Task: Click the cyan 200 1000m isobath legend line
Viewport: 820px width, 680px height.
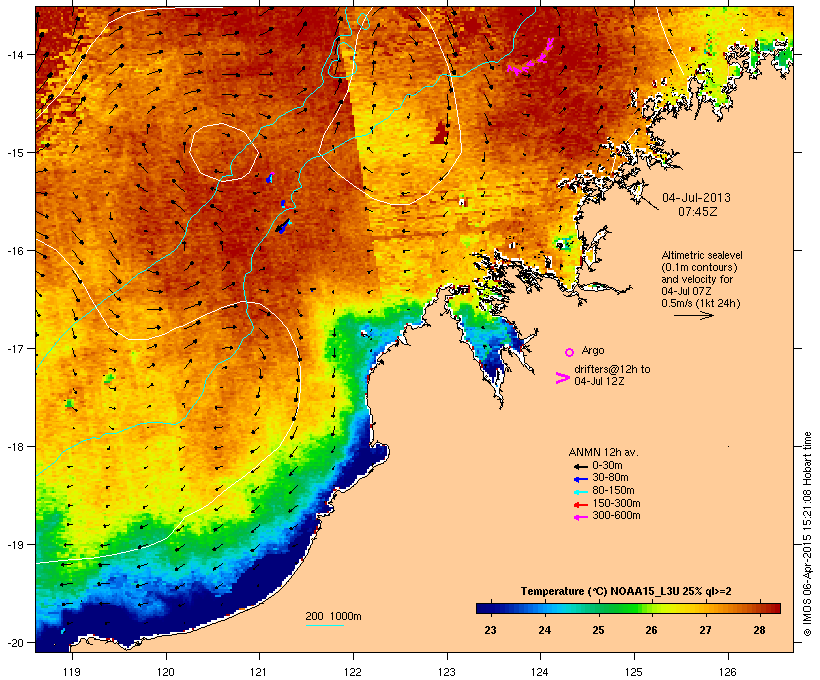Action: [324, 625]
